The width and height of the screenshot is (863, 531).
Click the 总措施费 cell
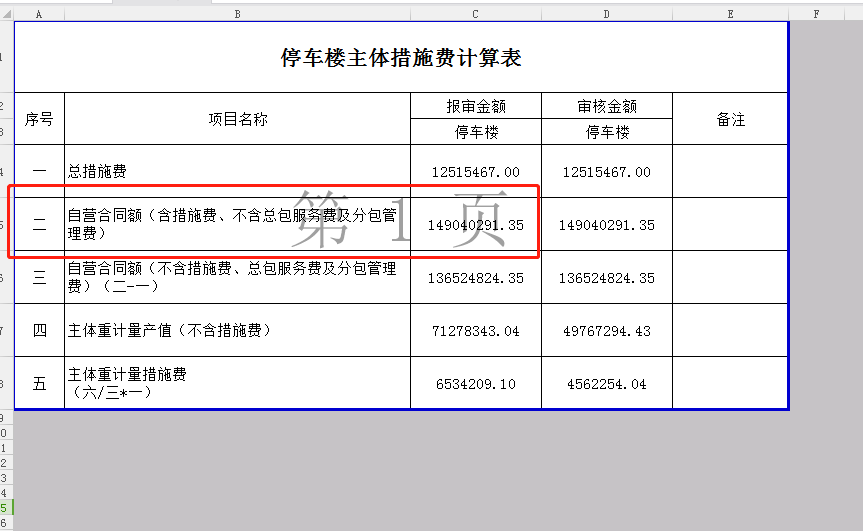[x=237, y=171]
